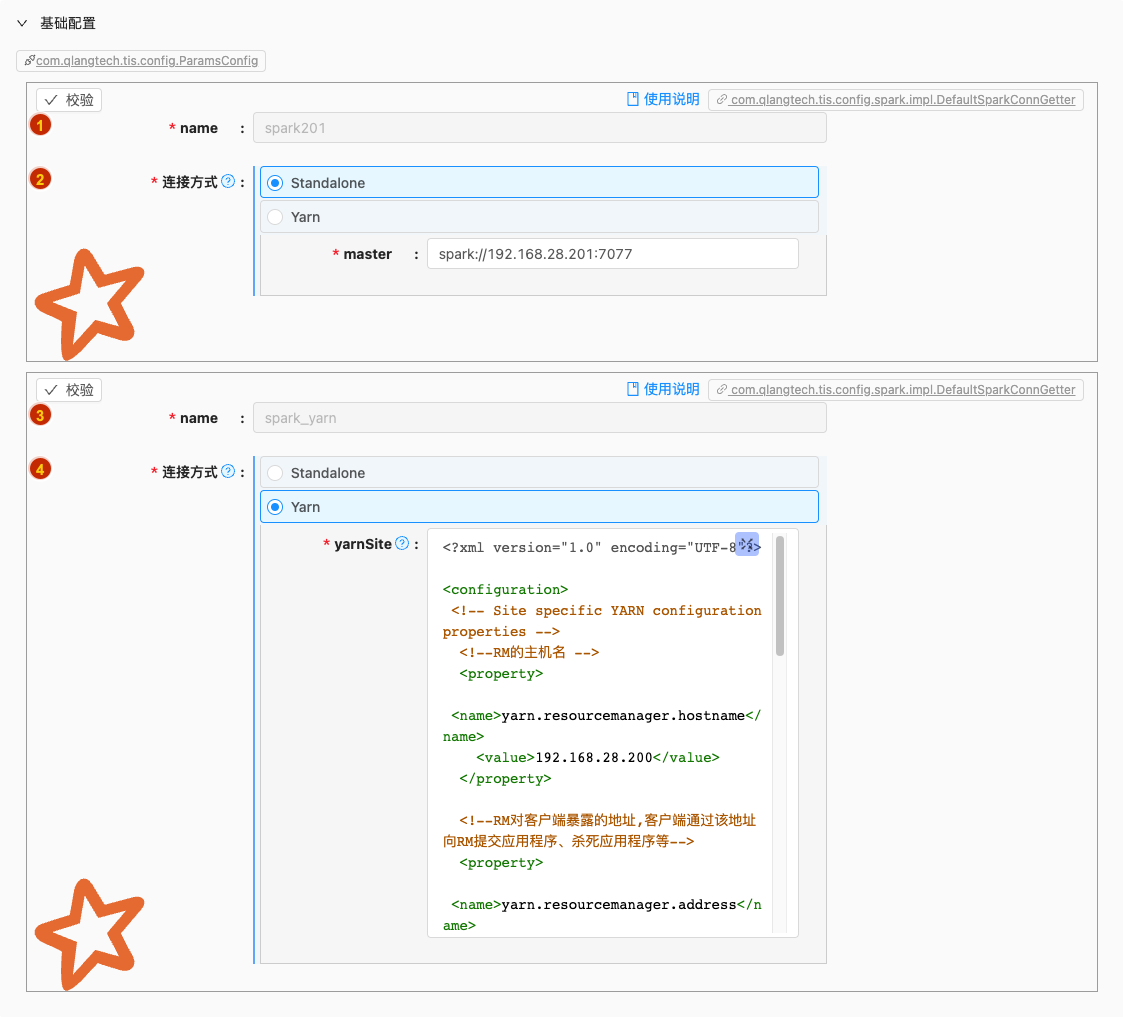Click the master field label

click(367, 254)
